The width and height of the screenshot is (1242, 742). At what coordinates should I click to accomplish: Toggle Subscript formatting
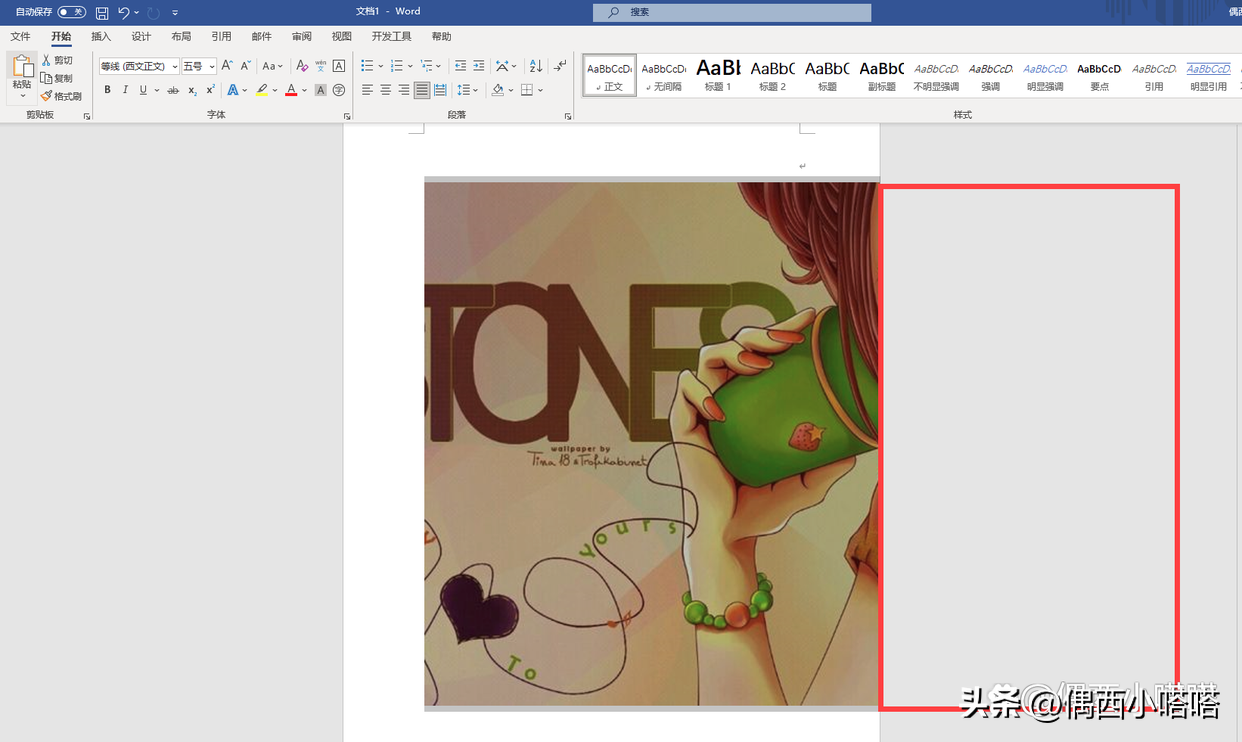click(x=192, y=90)
